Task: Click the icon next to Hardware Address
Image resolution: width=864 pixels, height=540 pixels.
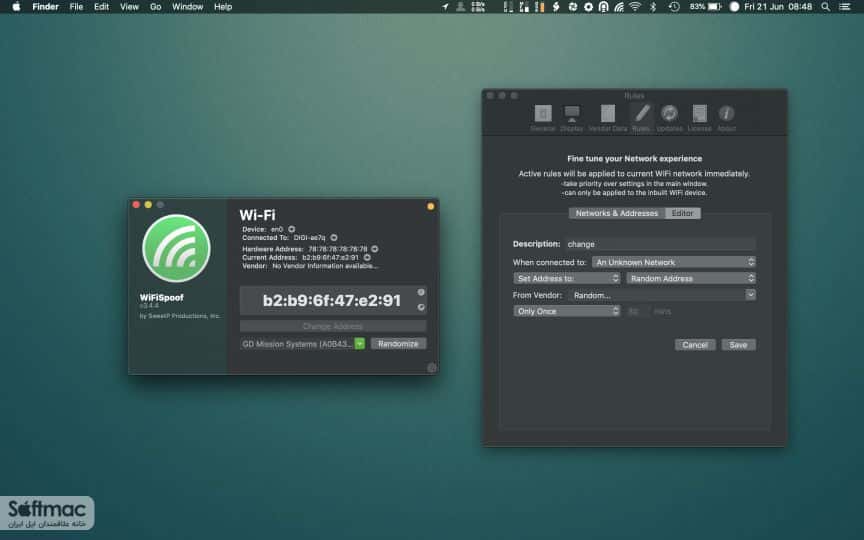Action: pyautogui.click(x=375, y=249)
